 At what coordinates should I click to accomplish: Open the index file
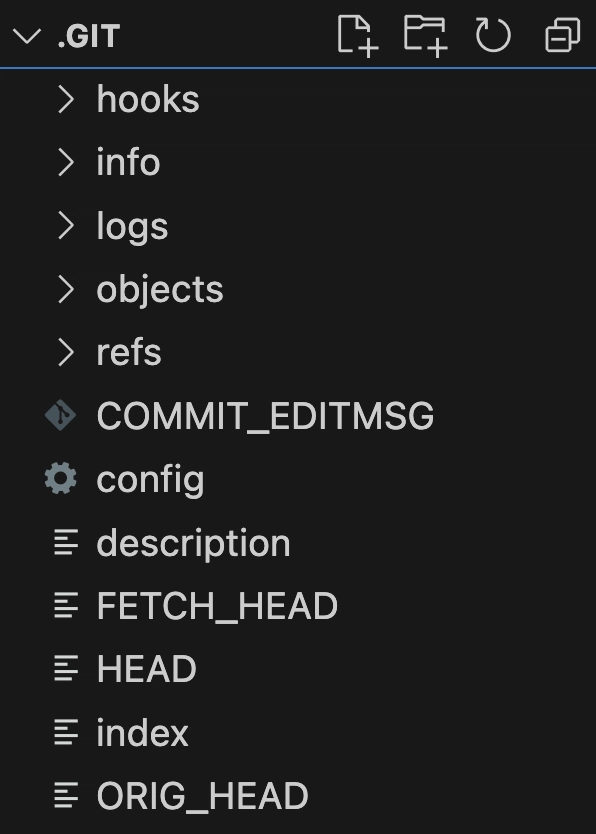[298, 732]
